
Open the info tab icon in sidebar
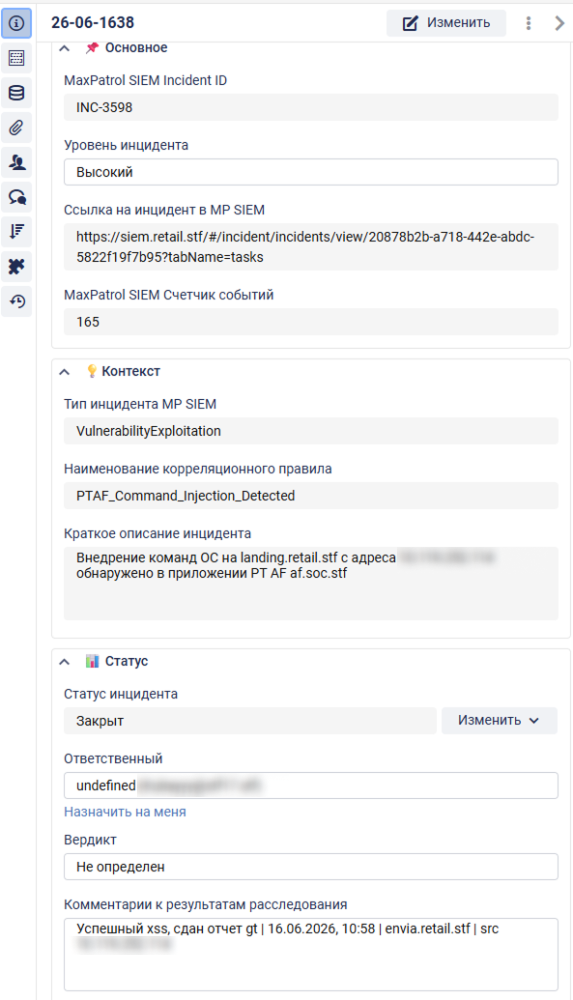[x=17, y=24]
